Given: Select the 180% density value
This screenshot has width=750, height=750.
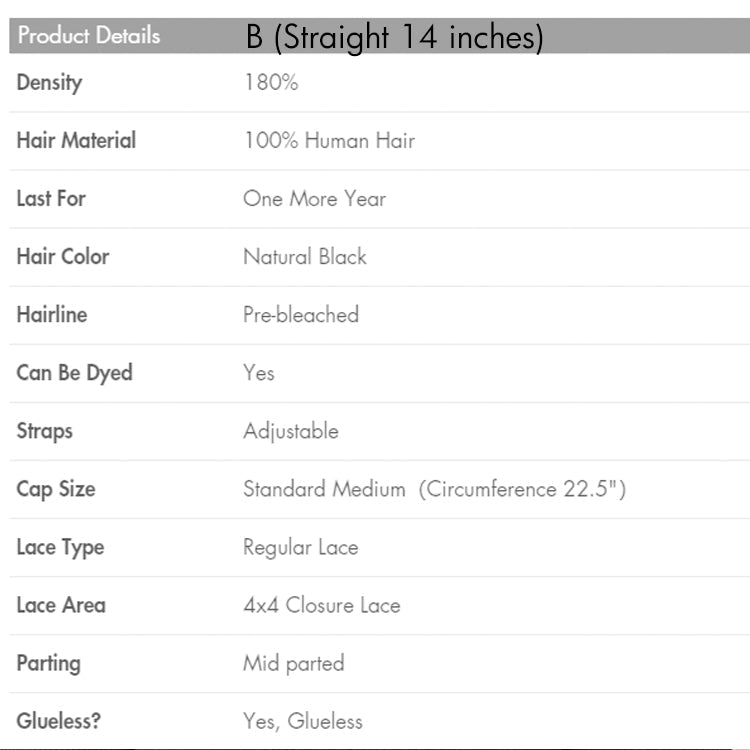Looking at the screenshot, I should (x=271, y=82).
